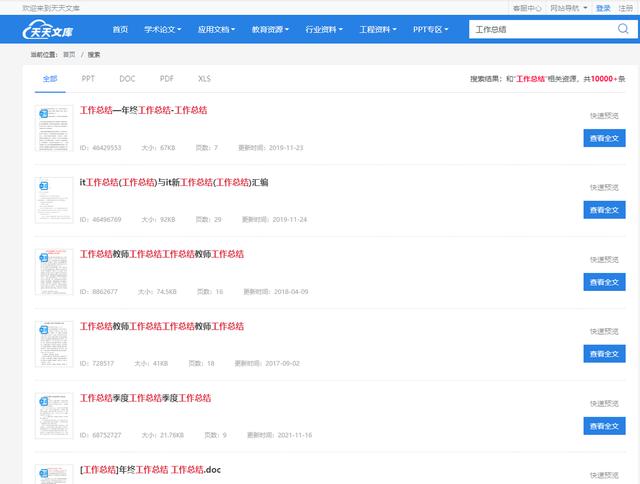
Task: Click 查看全文 for 季度工作总结 result
Action: coord(604,426)
